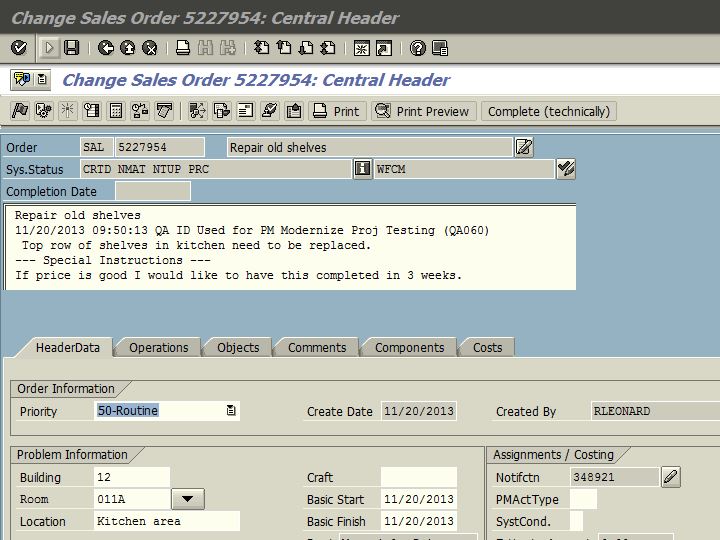Expand the Priority 50-Routine dropdown list
720x540 pixels.
[231, 411]
